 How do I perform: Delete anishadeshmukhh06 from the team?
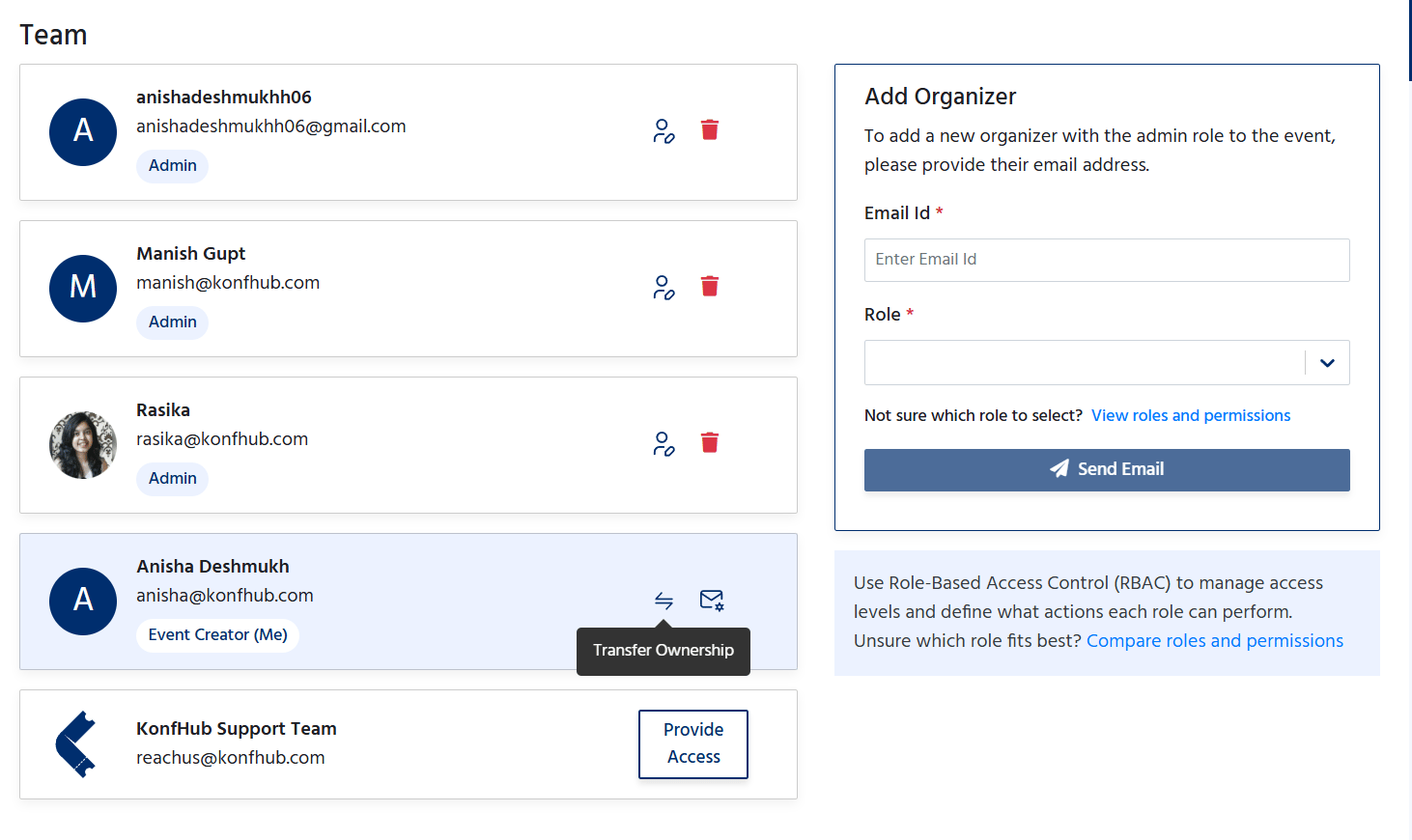[710, 129]
